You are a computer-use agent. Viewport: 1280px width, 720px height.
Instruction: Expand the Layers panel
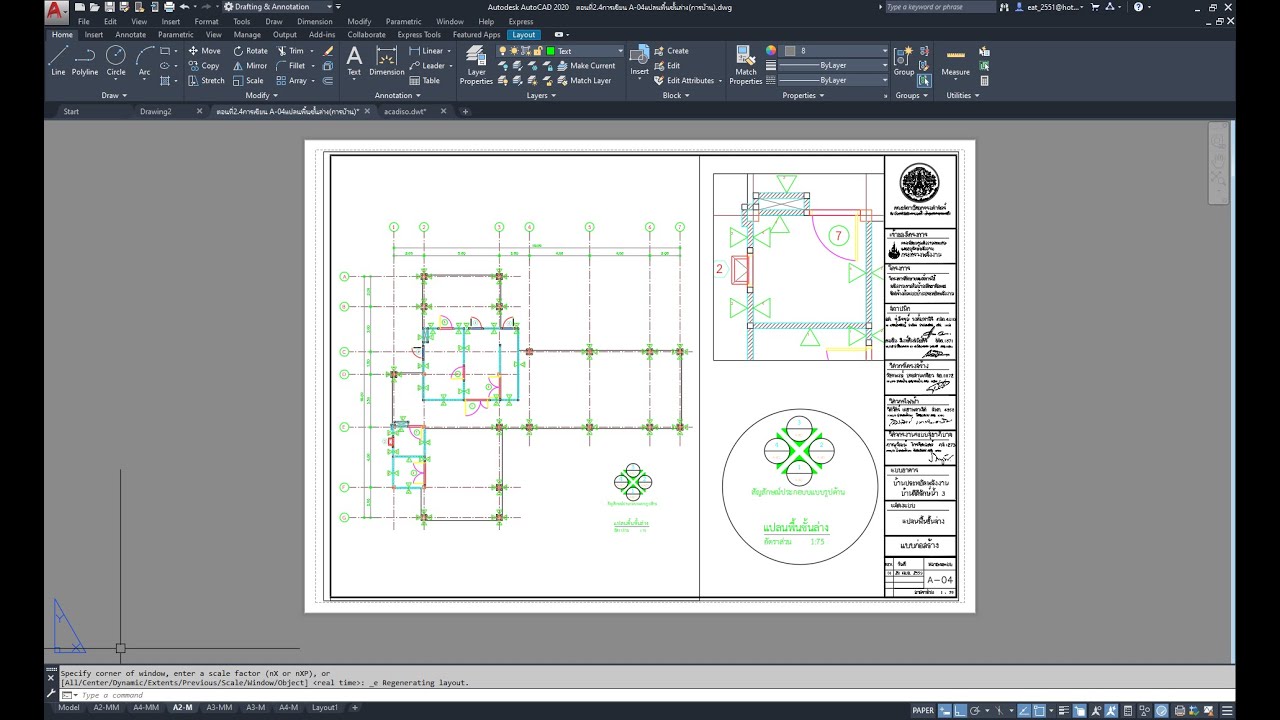(x=541, y=96)
